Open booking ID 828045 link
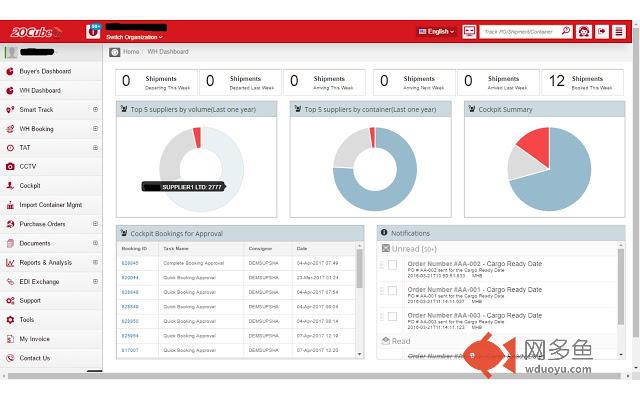 pos(130,263)
